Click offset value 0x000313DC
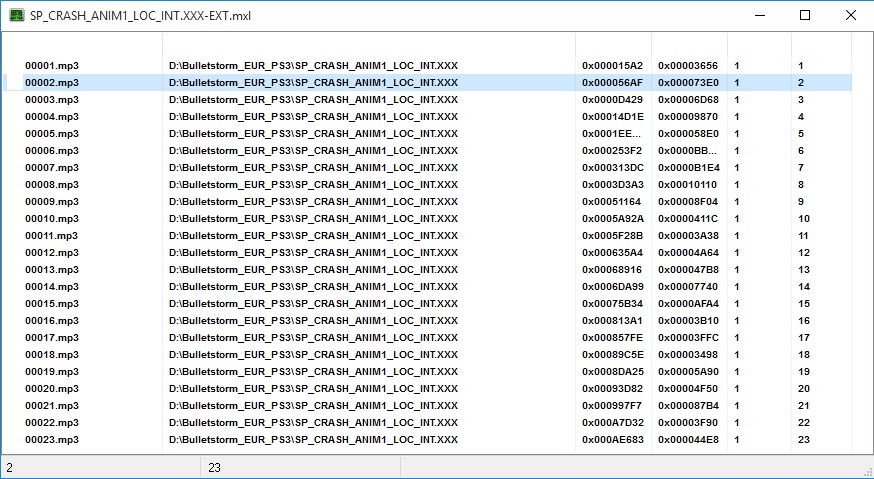This screenshot has width=874, height=479. [x=613, y=168]
